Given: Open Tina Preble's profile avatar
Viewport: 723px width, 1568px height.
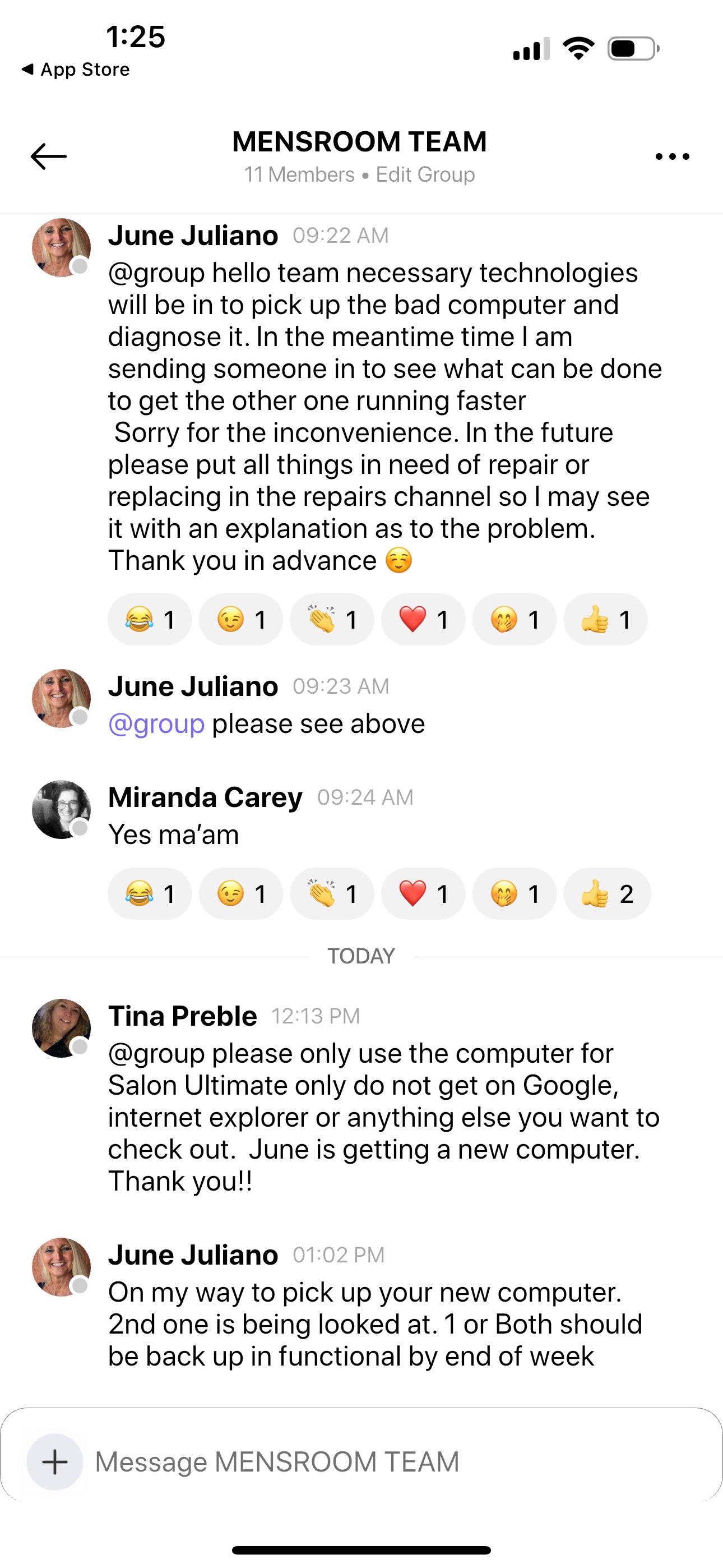Looking at the screenshot, I should (62, 1028).
